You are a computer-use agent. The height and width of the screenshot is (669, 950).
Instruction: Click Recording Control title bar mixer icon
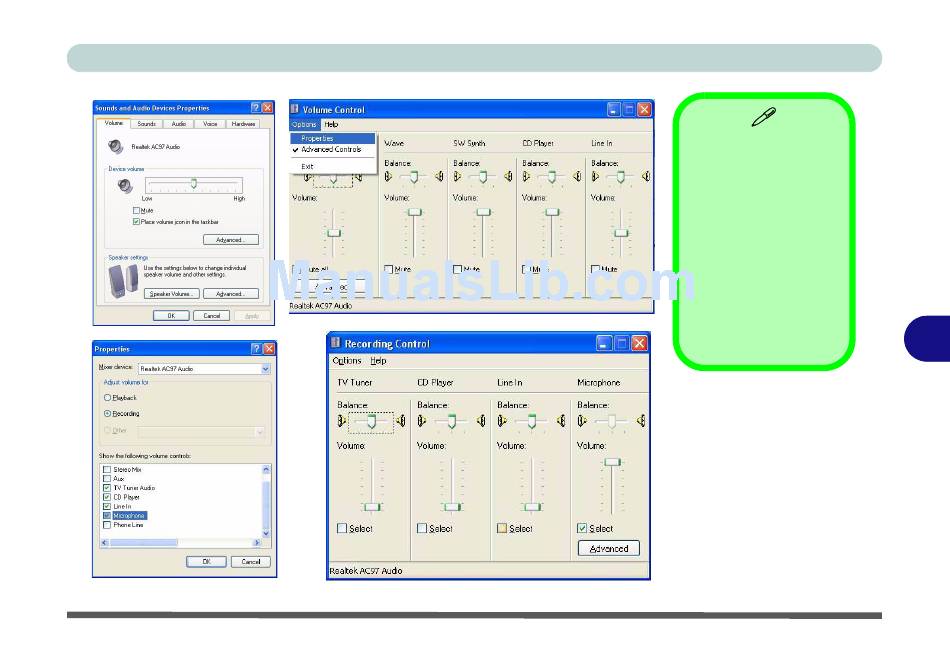click(335, 343)
